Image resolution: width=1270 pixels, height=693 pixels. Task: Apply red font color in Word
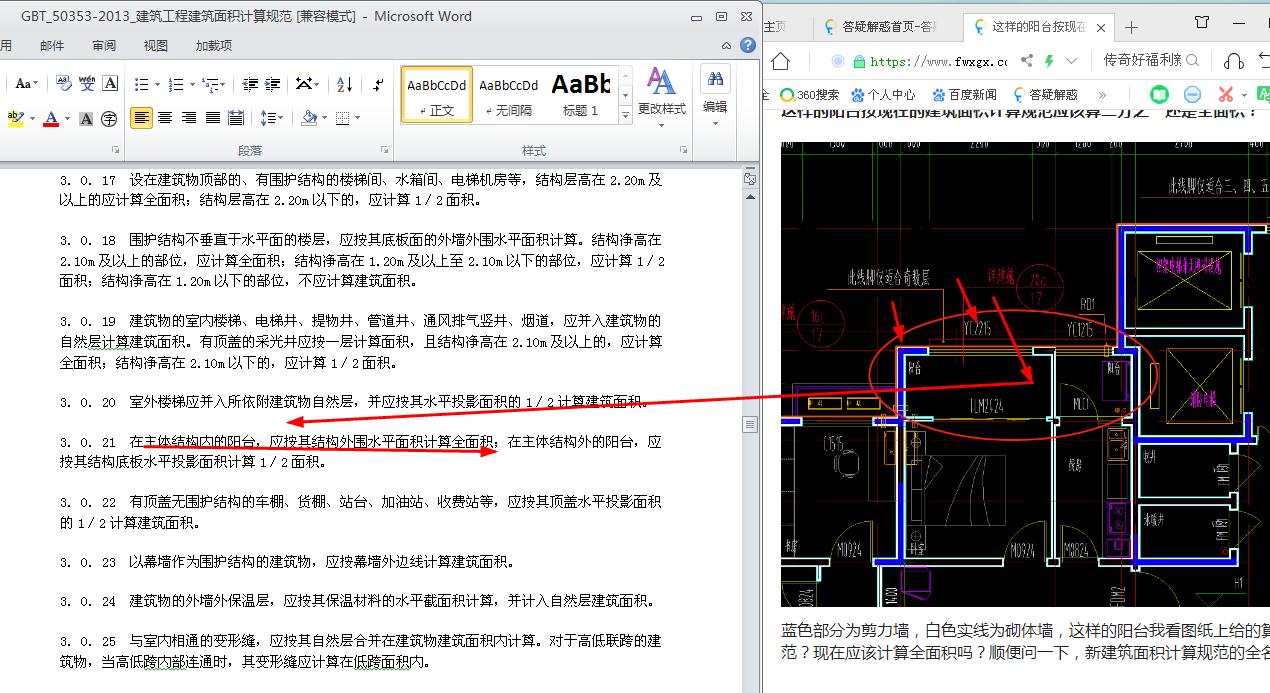point(51,118)
